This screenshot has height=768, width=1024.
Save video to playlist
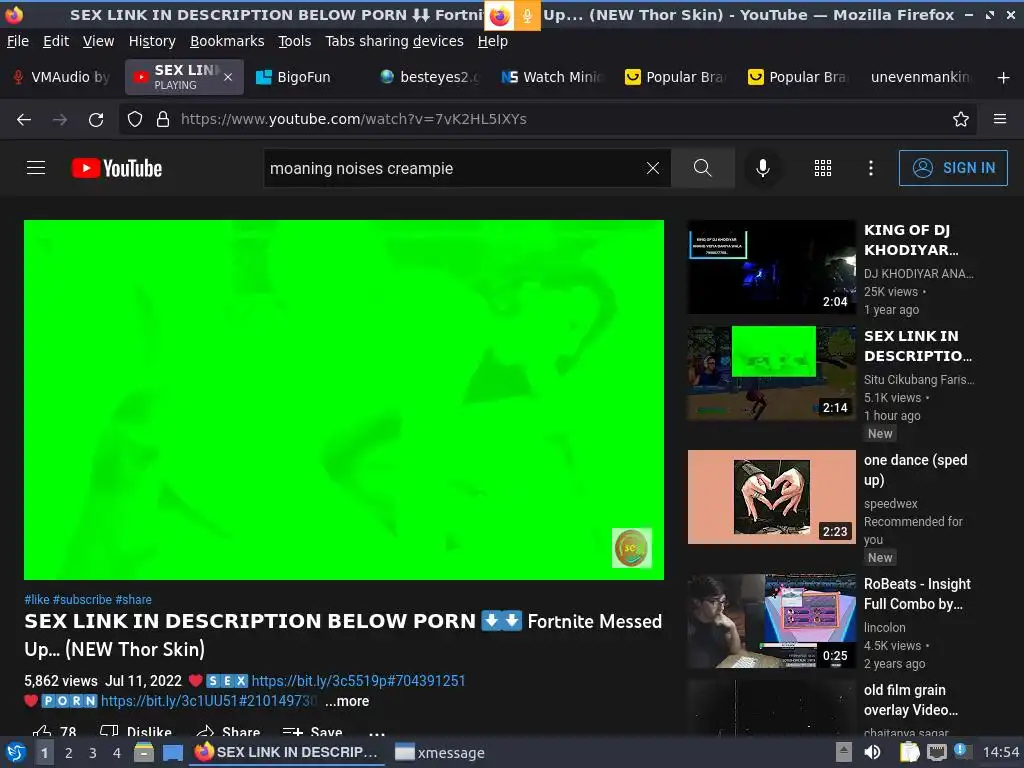312,731
